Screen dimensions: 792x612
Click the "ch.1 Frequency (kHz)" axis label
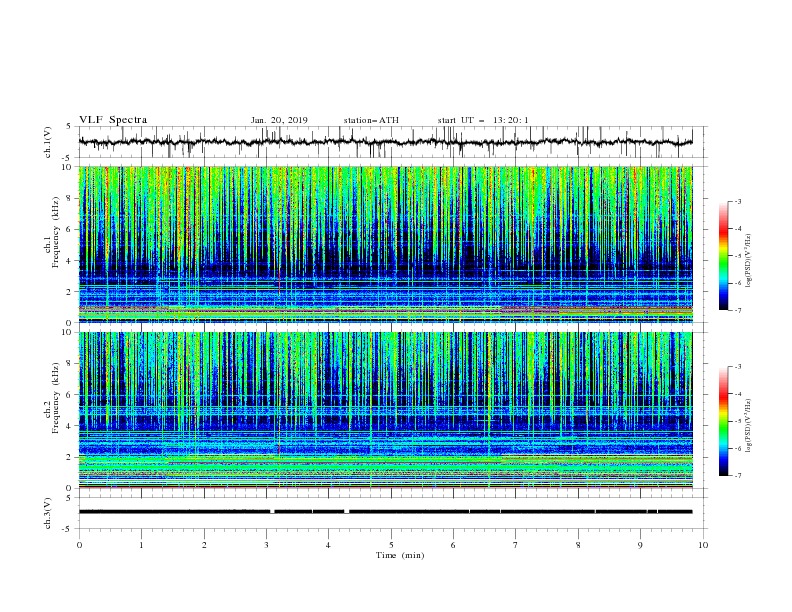[x=53, y=232]
